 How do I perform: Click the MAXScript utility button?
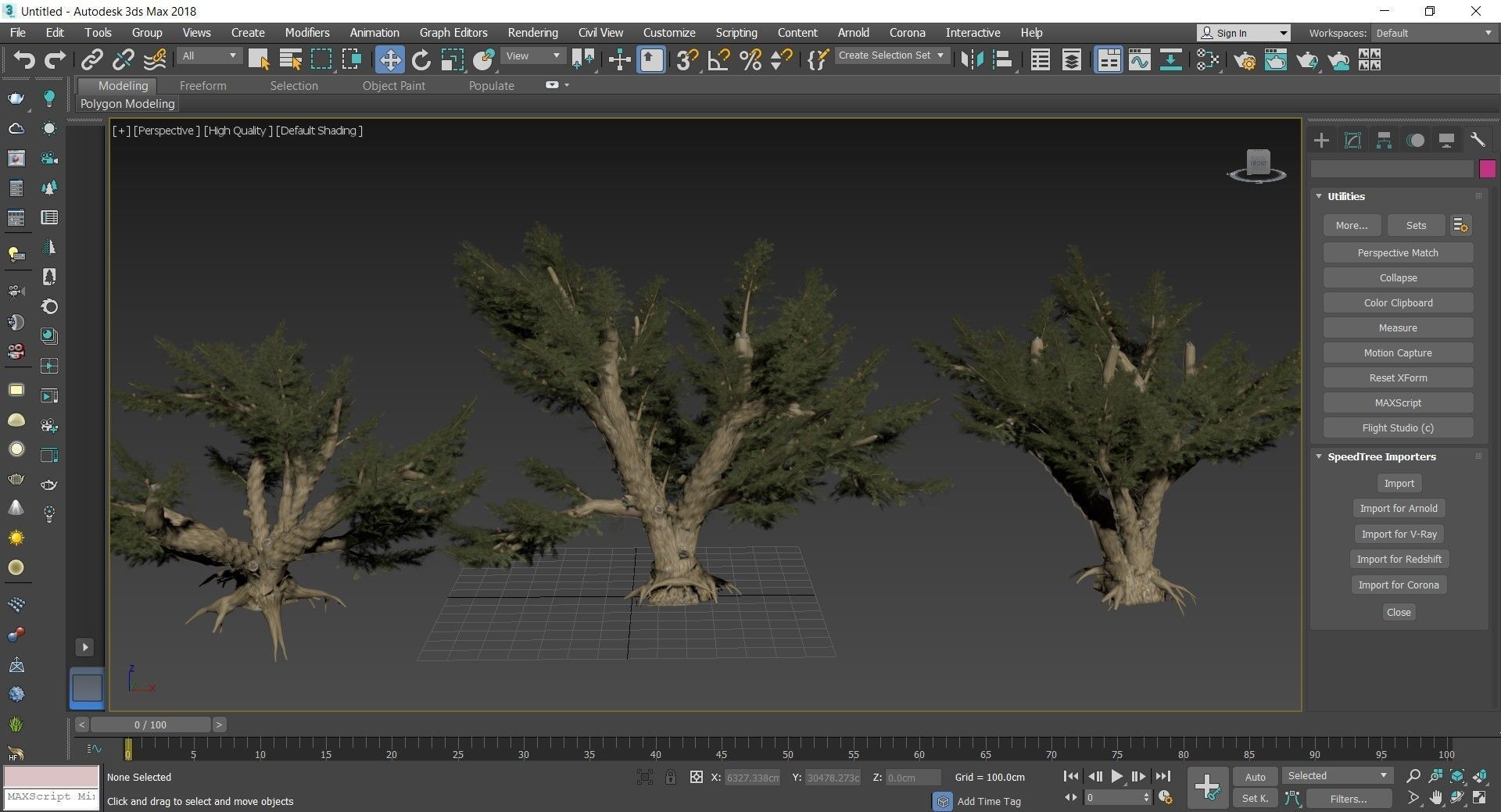1398,402
